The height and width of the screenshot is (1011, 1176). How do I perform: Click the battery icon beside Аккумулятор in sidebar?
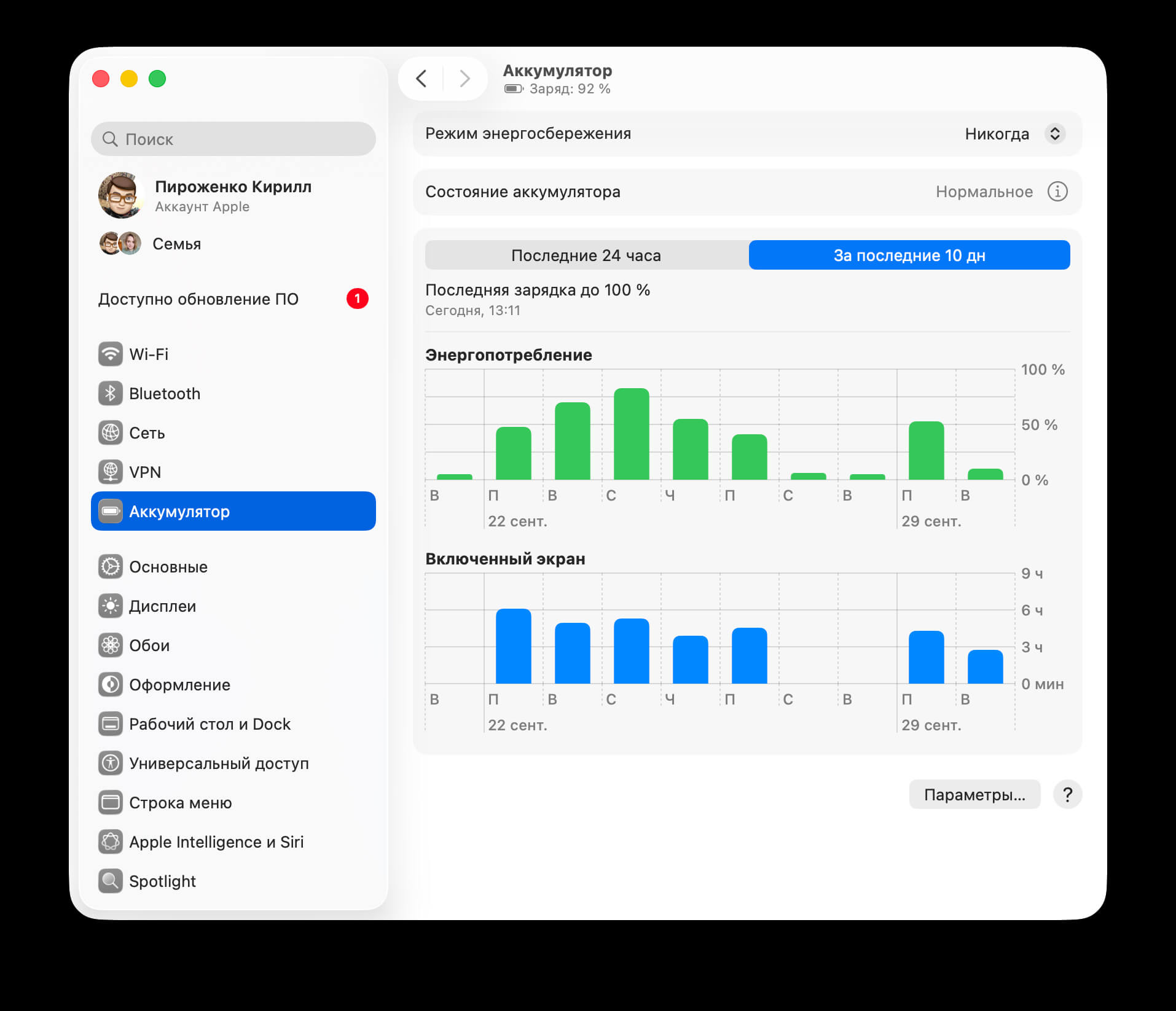pyautogui.click(x=111, y=512)
